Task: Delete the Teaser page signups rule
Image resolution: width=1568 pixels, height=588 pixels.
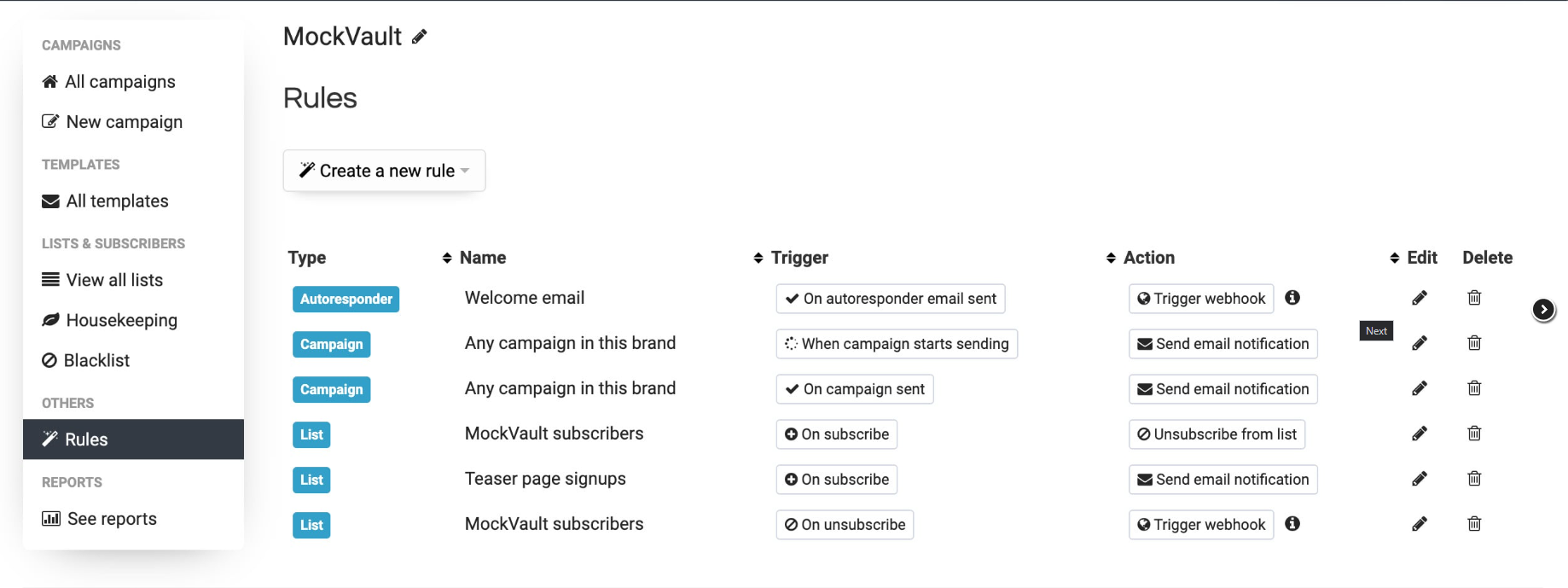Action: pyautogui.click(x=1474, y=479)
